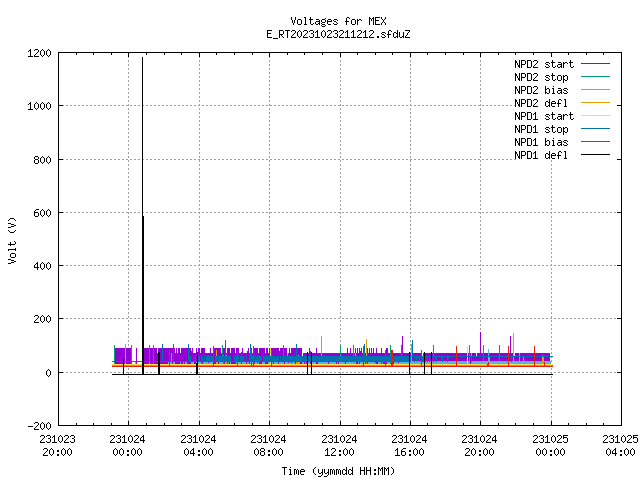The height and width of the screenshot is (480, 640).
Task: Click the 1000 y-axis tick label
Action: pyautogui.click(x=39, y=107)
